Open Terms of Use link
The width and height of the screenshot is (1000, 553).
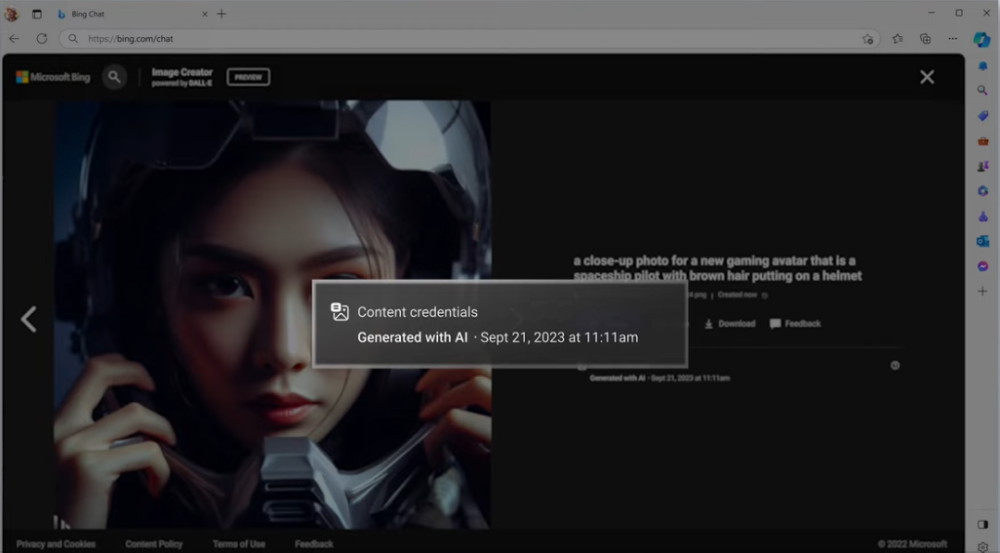(239, 544)
